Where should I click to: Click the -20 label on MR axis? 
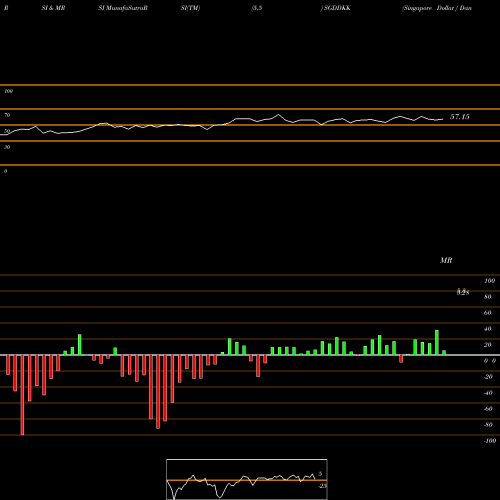click(488, 377)
